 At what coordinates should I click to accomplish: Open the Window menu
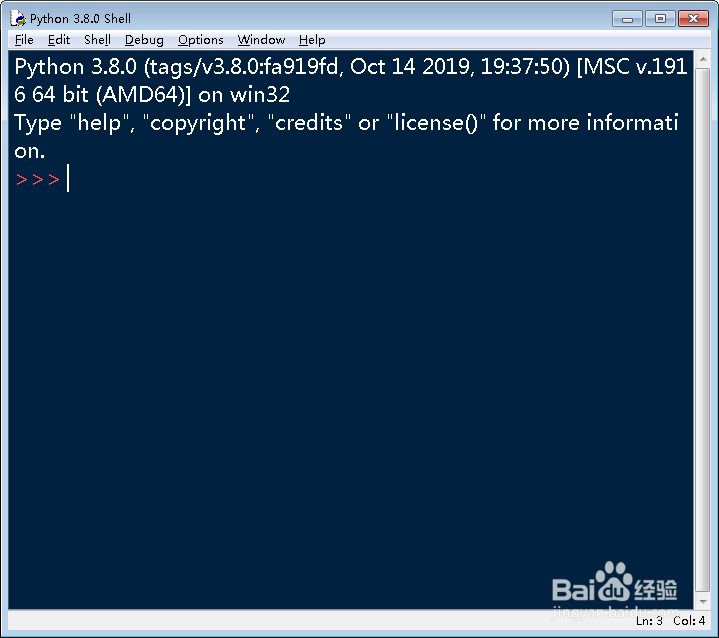click(261, 40)
